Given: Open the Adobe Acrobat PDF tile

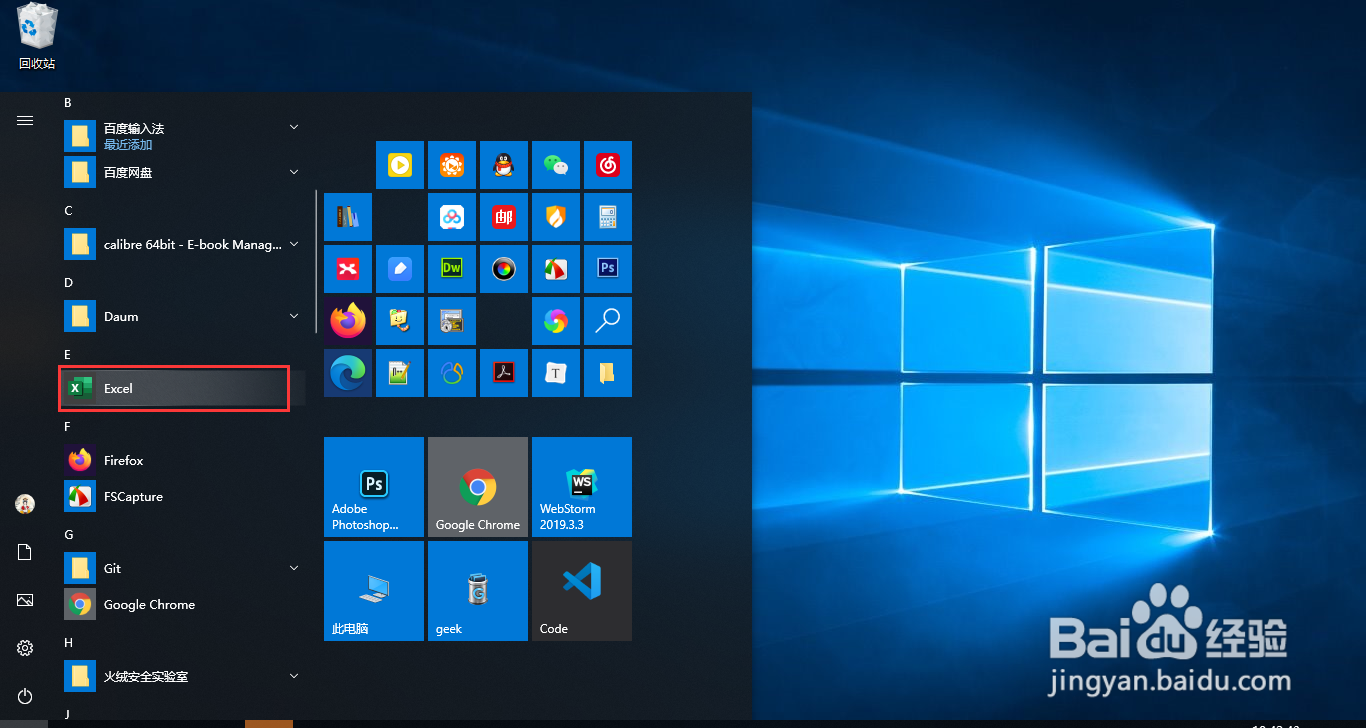Looking at the screenshot, I should tap(504, 373).
